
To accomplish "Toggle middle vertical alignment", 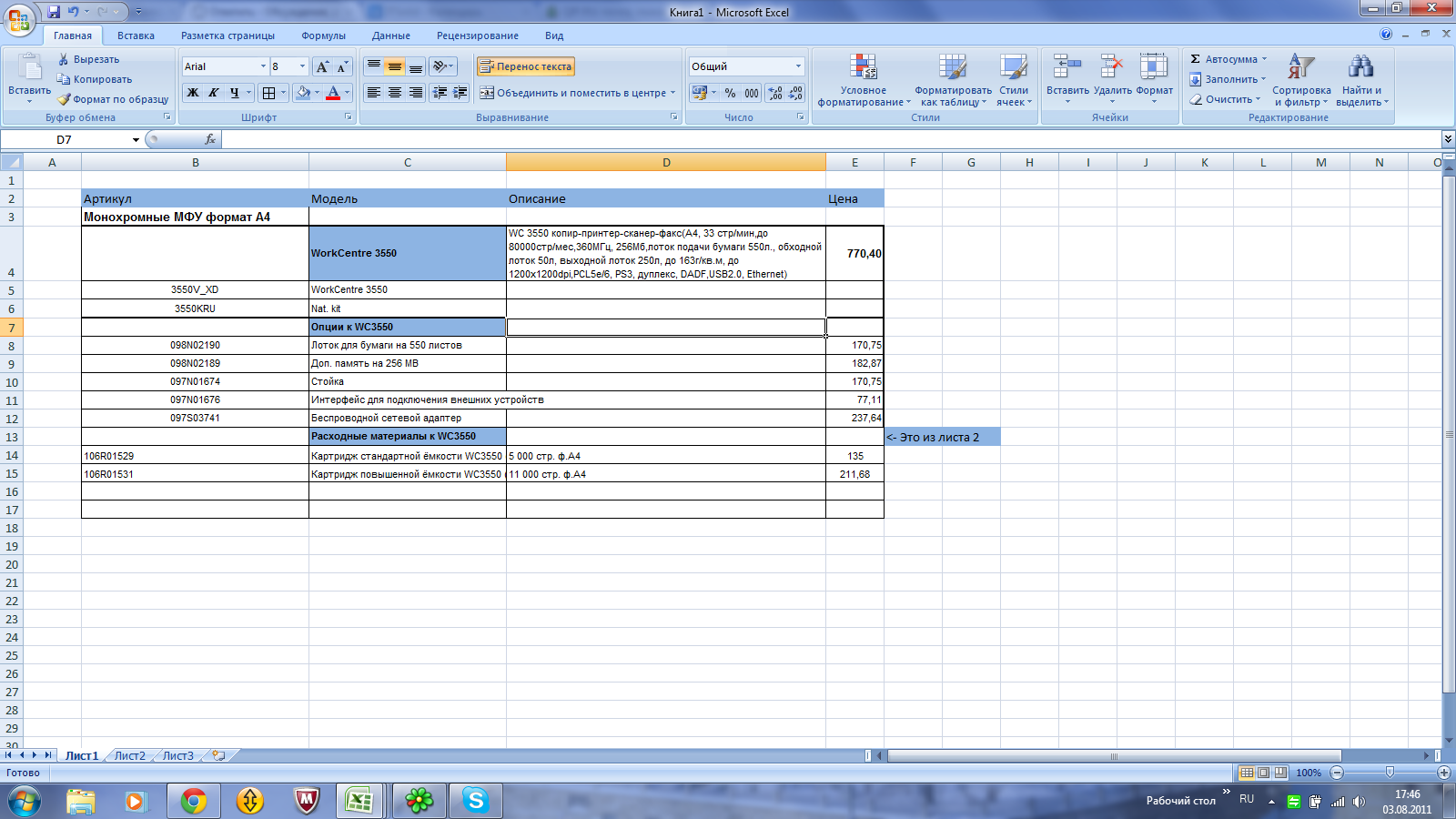I will (x=394, y=66).
